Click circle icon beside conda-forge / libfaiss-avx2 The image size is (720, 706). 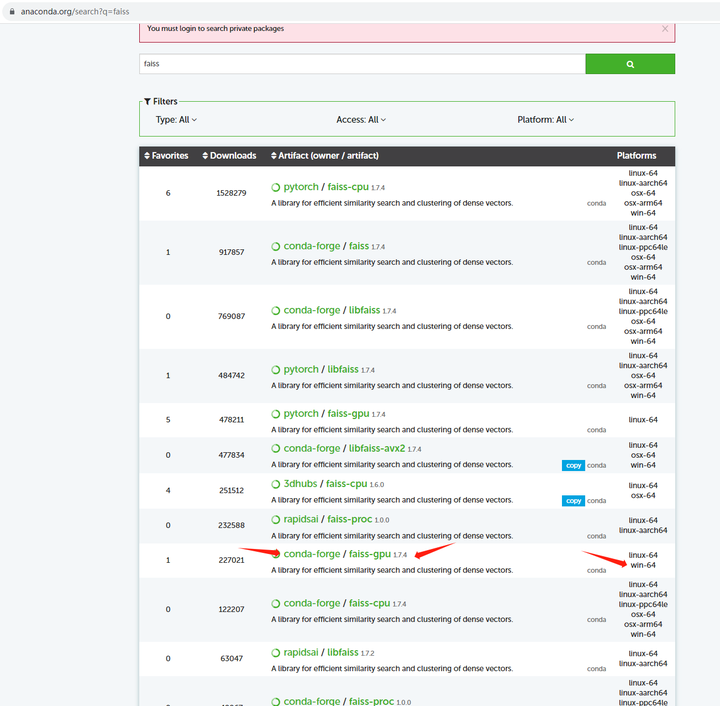pyautogui.click(x=276, y=448)
